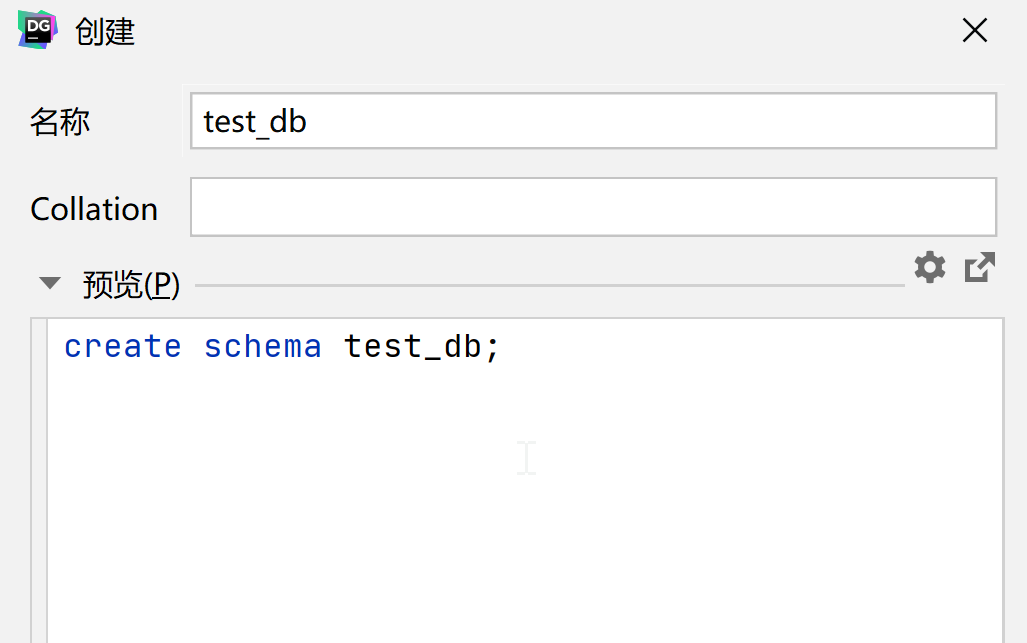Click the SQL preview left gutter

pyautogui.click(x=38, y=480)
